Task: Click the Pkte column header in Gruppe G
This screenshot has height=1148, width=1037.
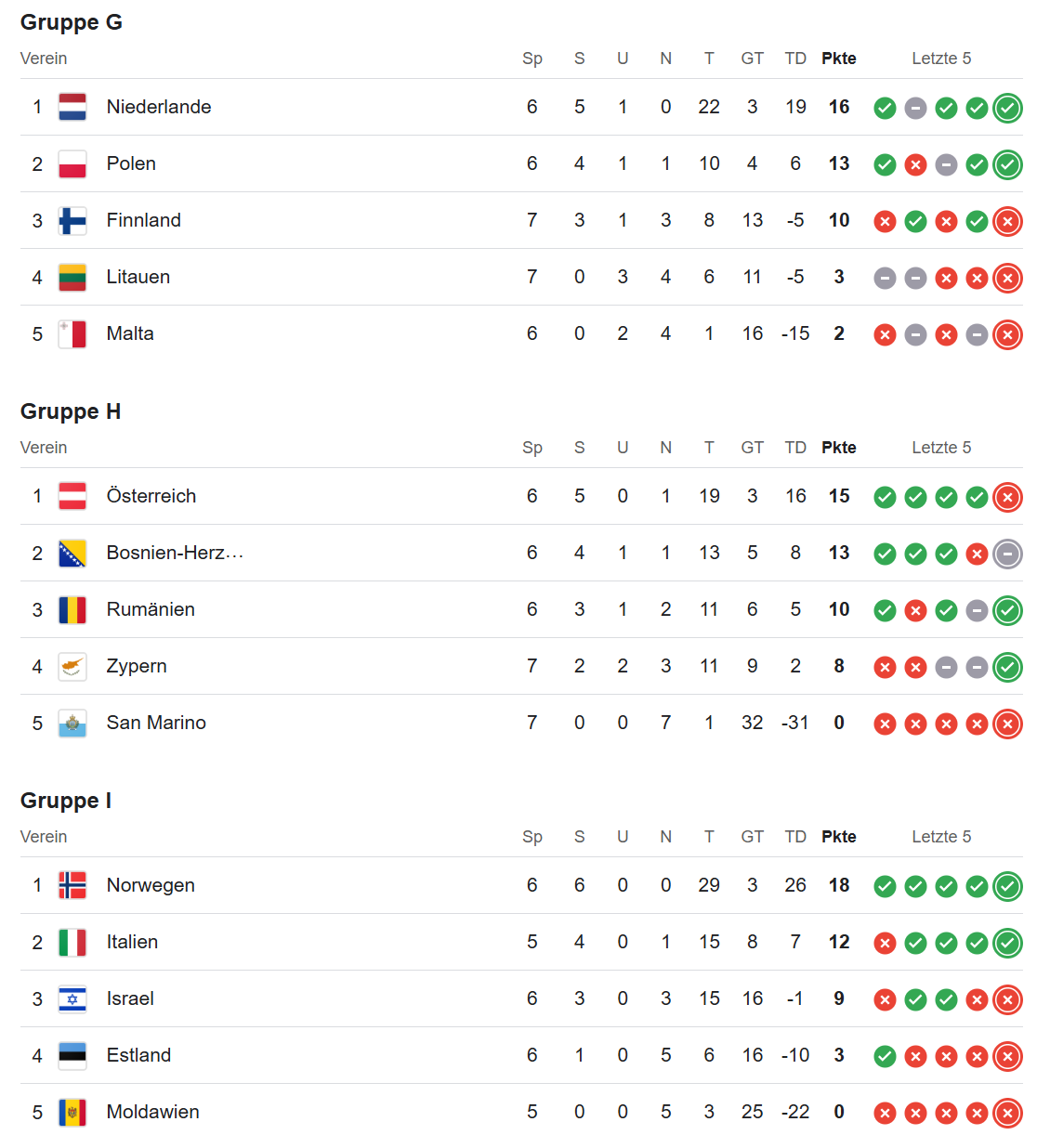Action: coord(838,59)
